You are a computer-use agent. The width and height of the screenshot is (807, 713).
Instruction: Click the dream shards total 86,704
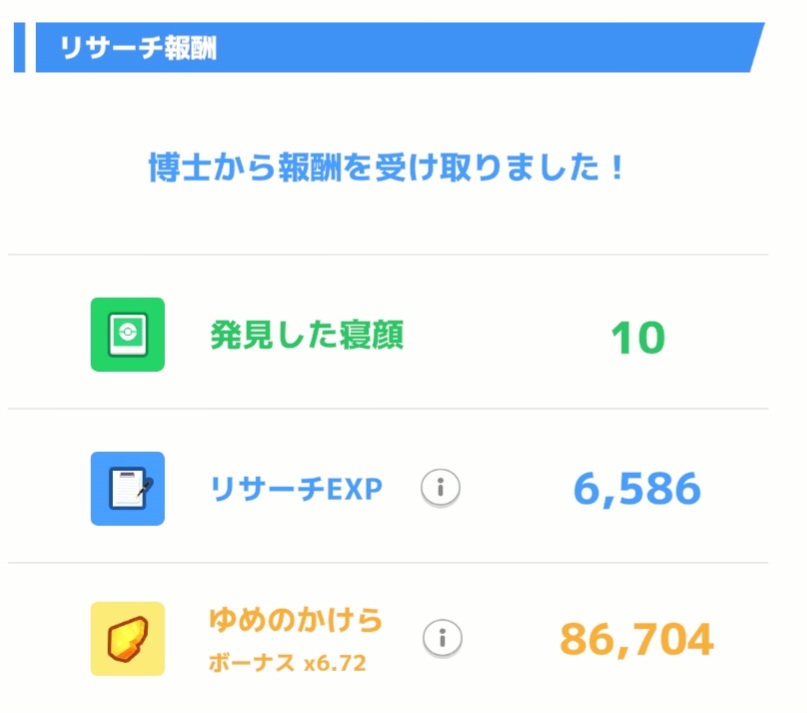637,639
